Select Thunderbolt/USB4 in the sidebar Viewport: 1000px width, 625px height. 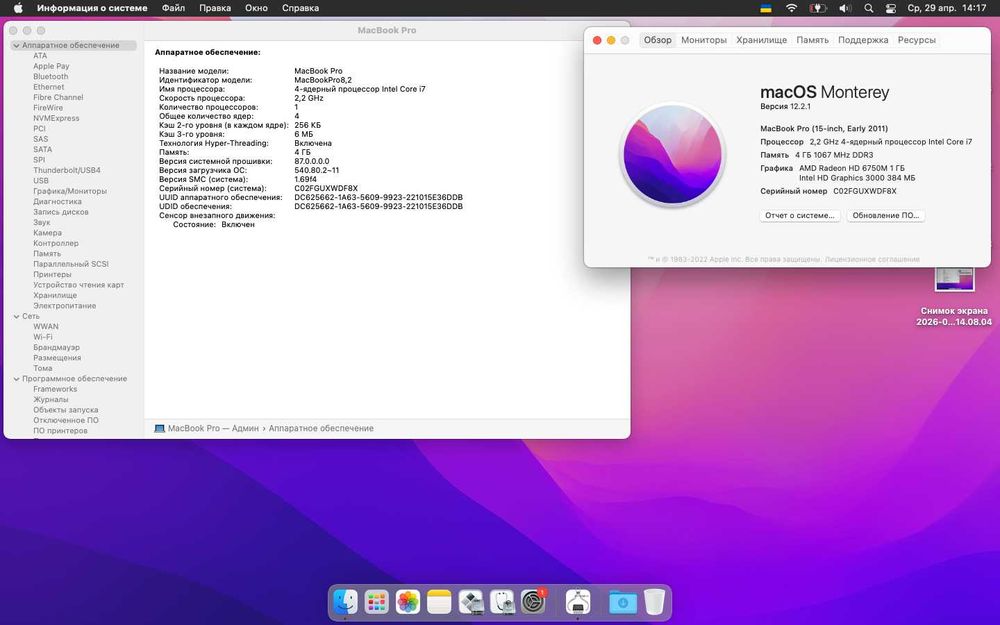click(x=67, y=170)
